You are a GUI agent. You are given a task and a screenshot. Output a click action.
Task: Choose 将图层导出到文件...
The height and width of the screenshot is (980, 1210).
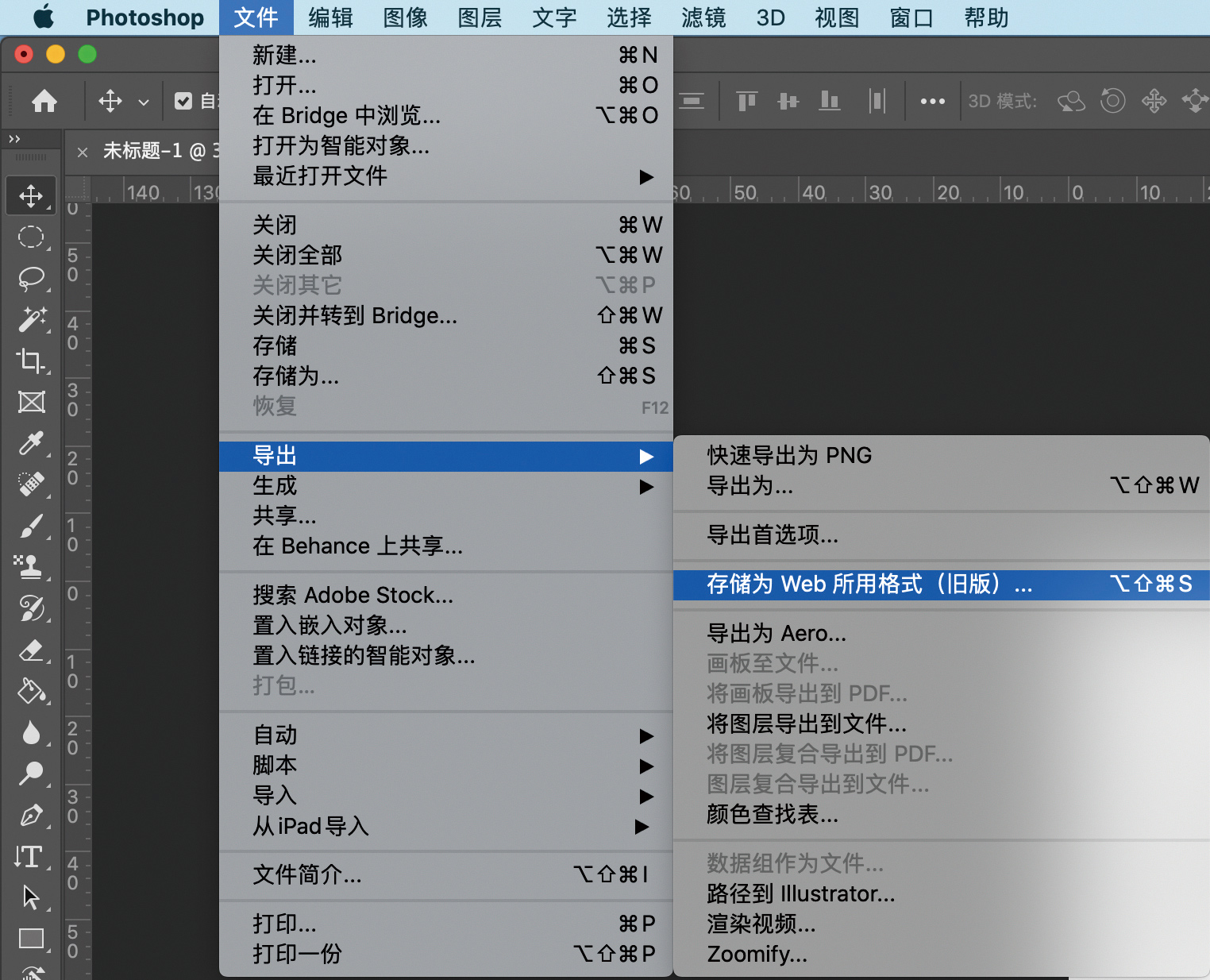[x=942, y=724]
